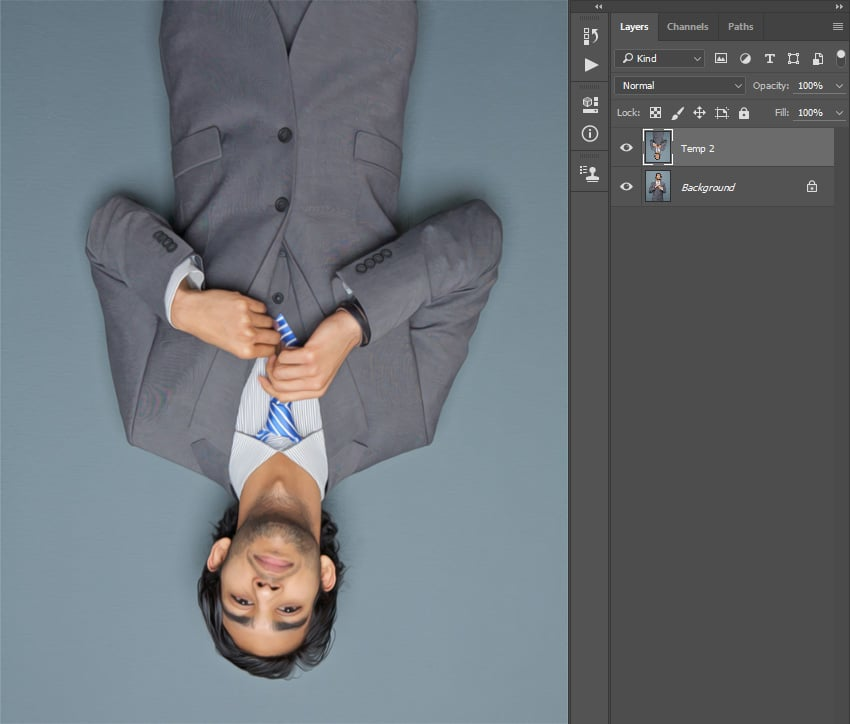Open the History panel icon
The height and width of the screenshot is (724, 850).
tap(590, 36)
